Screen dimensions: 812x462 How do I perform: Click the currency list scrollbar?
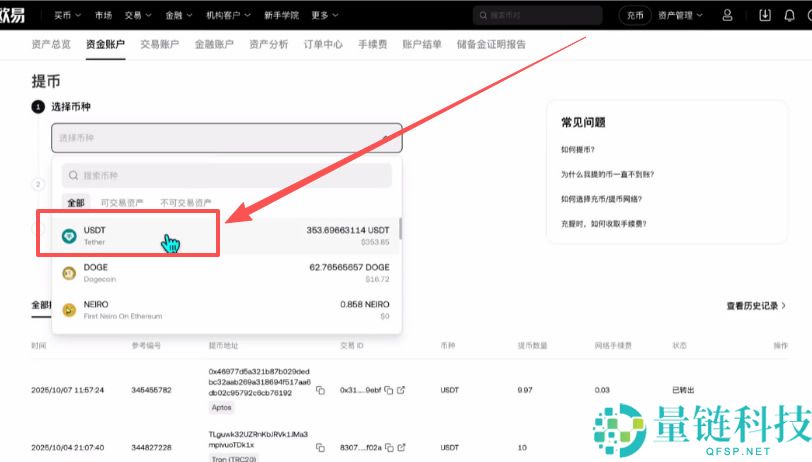pos(400,229)
